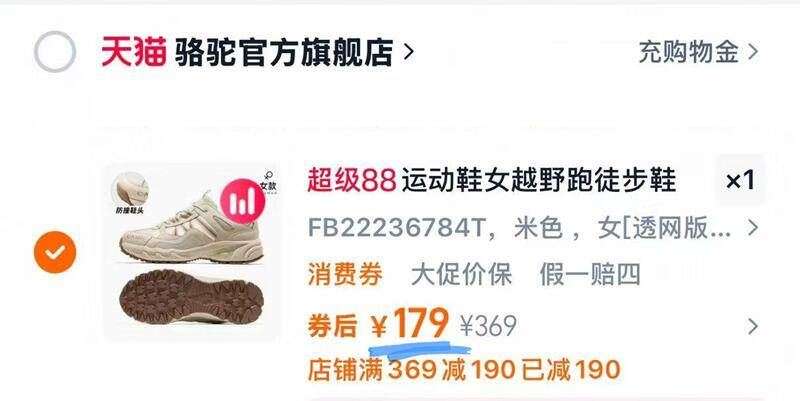Tap the round toe-cap inset image
The width and height of the screenshot is (800, 401).
pos(131,189)
